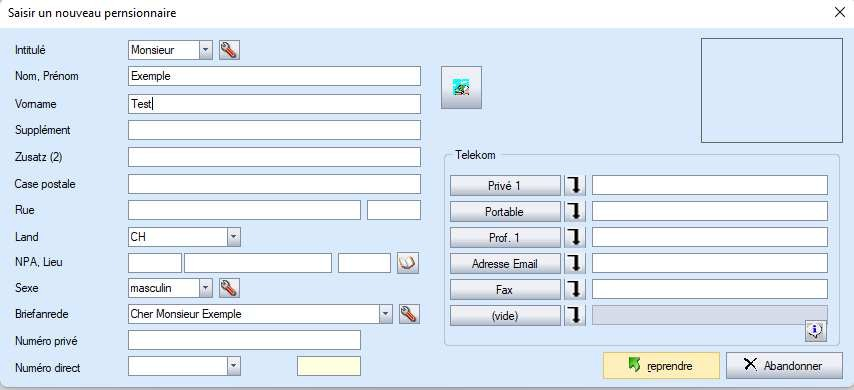This screenshot has width=854, height=390.
Task: Click the Fax button
Action: pos(505,290)
